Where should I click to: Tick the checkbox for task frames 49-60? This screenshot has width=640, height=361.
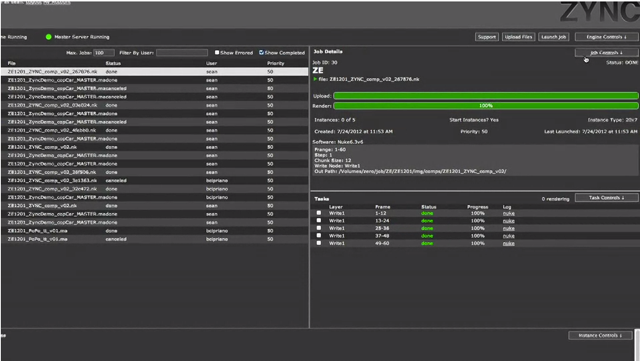tap(319, 243)
